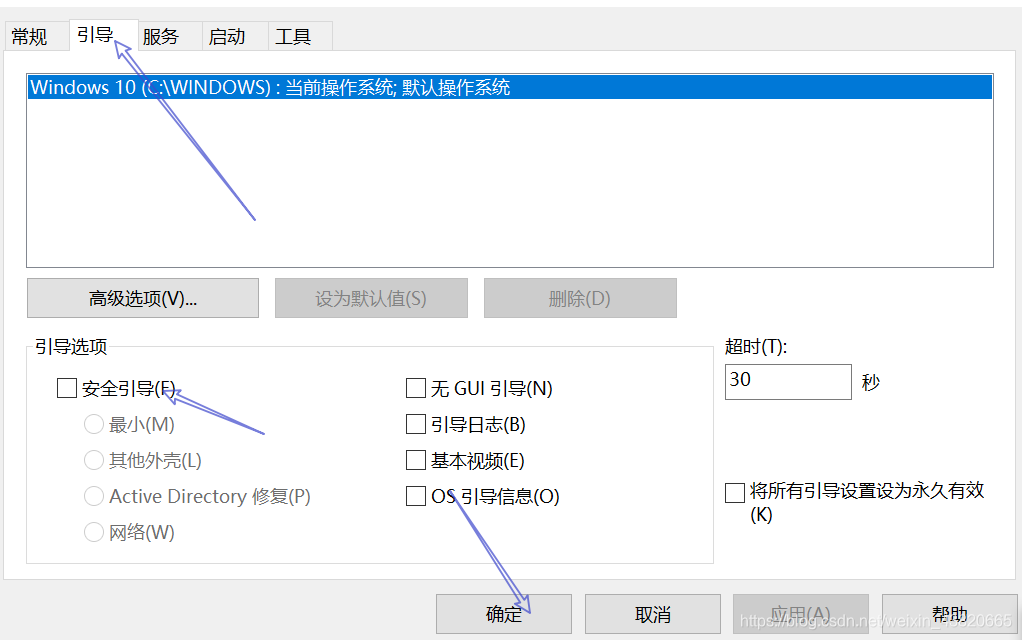This screenshot has height=640, width=1022.
Task: Click the 删除(D) button
Action: (x=580, y=298)
